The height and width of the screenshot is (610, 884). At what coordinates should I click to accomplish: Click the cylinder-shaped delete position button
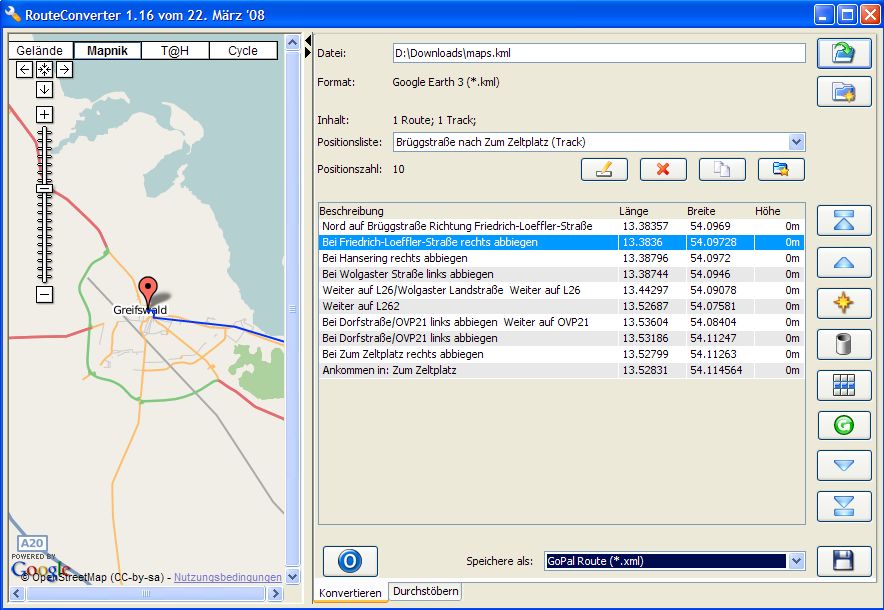(844, 344)
